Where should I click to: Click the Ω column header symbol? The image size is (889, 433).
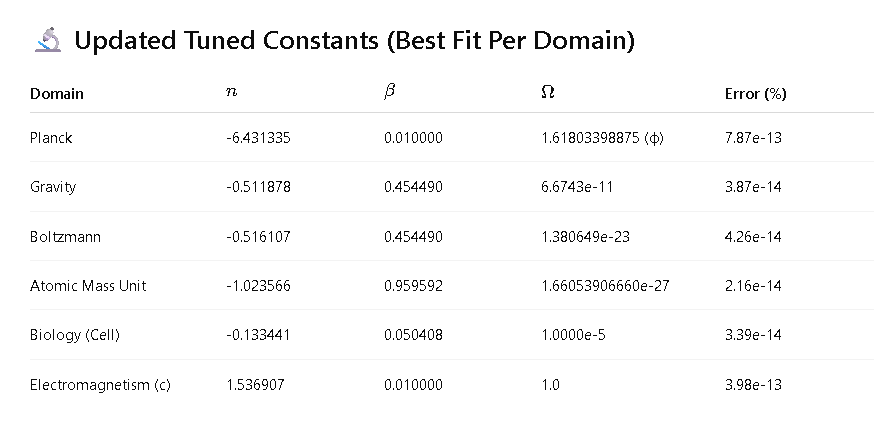click(548, 92)
